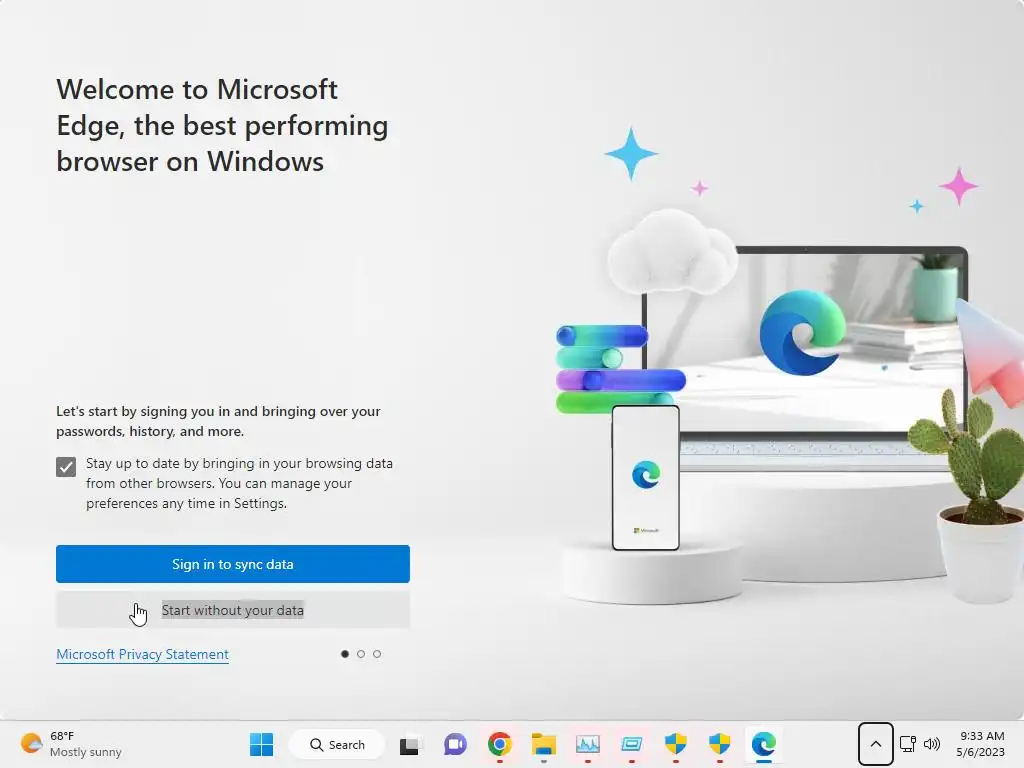Image resolution: width=1024 pixels, height=768 pixels.
Task: Open the Microsoft Privacy Statement link
Action: [x=142, y=654]
